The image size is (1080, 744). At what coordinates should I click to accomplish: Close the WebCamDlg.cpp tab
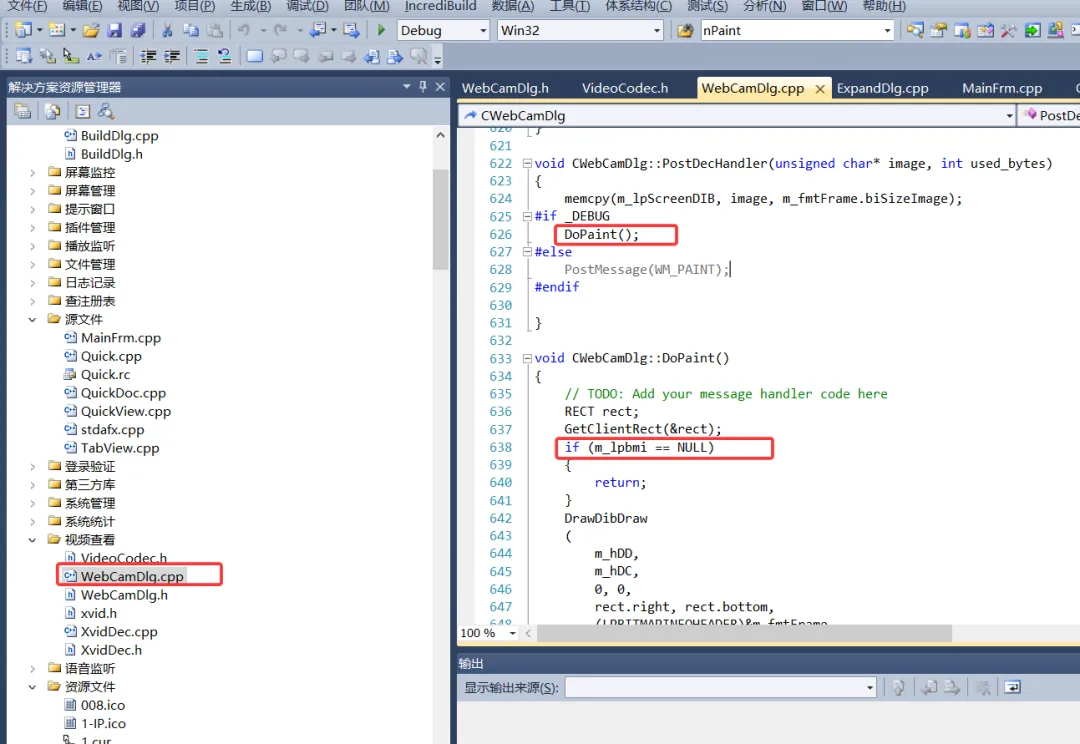820,89
